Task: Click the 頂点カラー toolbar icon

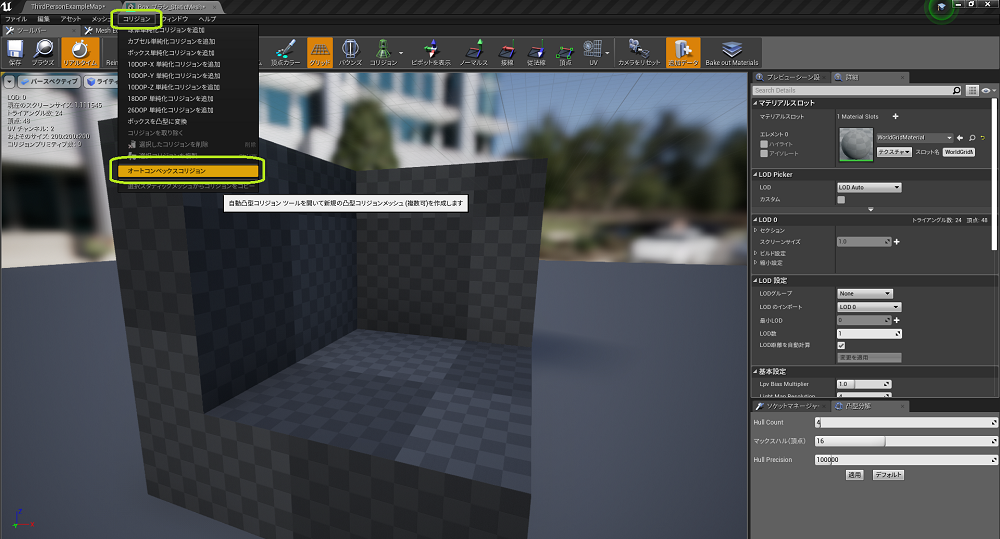Action: [x=285, y=52]
